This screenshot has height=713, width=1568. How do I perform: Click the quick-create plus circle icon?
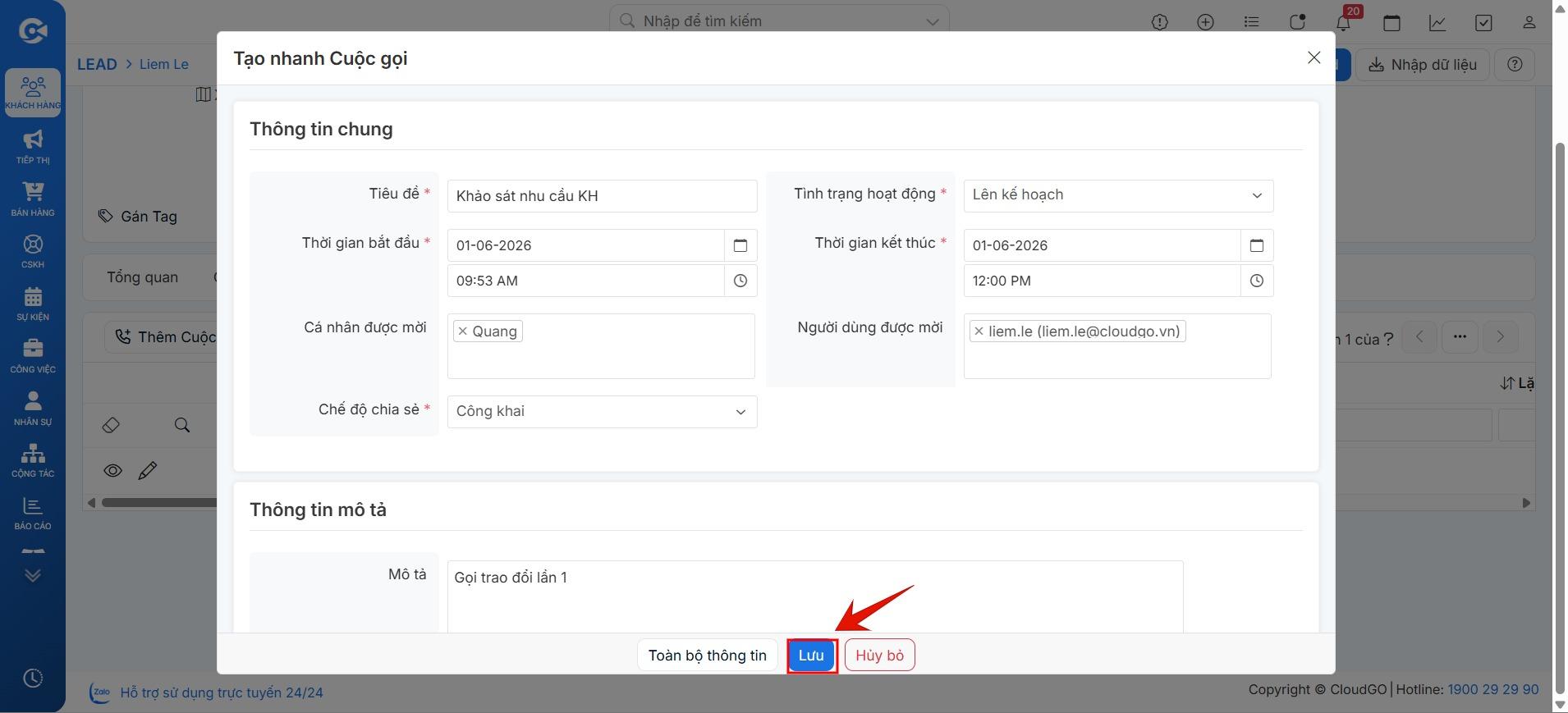tap(1205, 22)
